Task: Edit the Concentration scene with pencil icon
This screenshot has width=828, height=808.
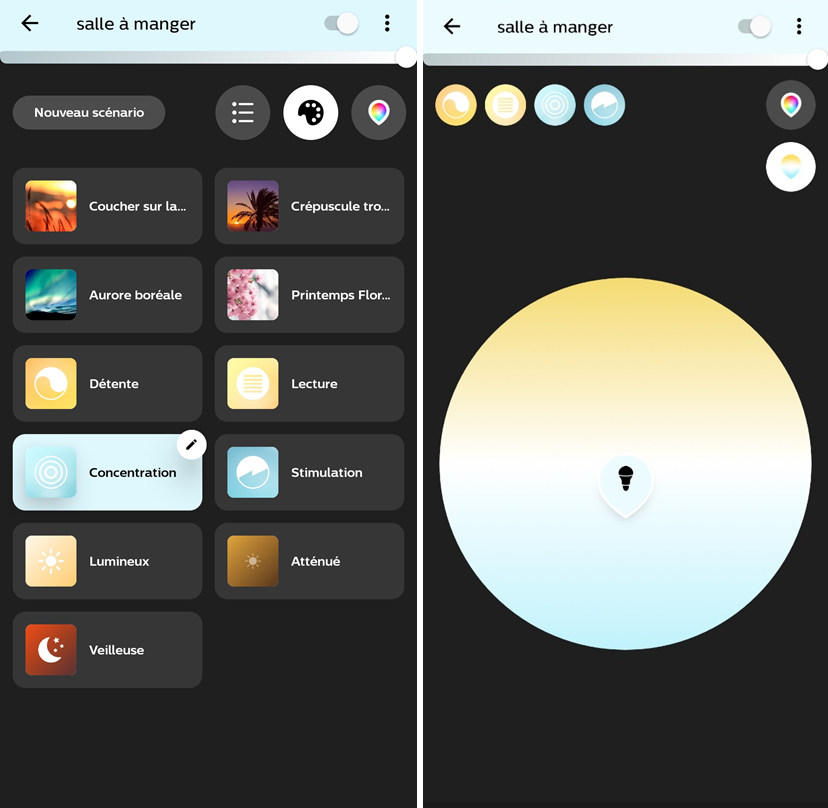Action: click(191, 445)
